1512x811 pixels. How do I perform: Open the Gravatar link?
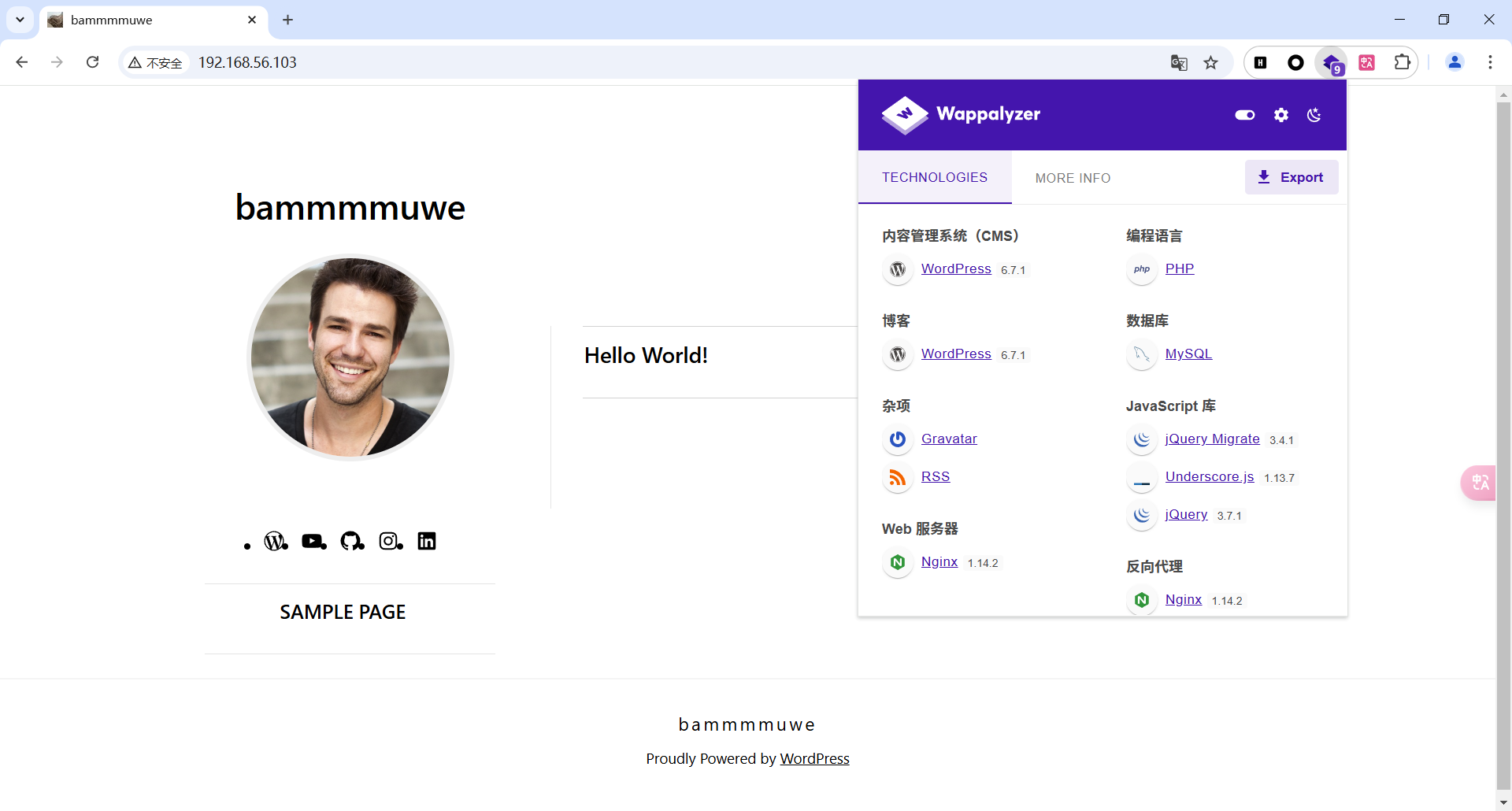[x=949, y=439]
